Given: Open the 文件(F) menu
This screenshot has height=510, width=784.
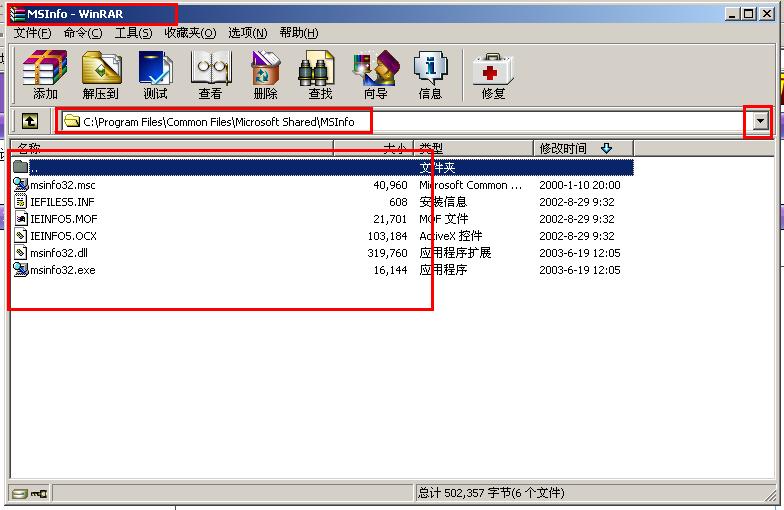Looking at the screenshot, I should tap(32, 33).
